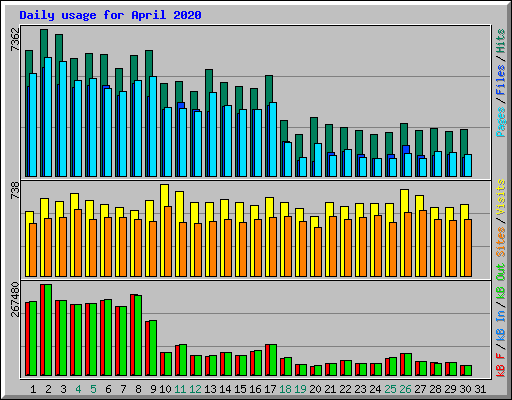This screenshot has height=400, width=512.
Task: Select green weekend day label 18
Action: click(x=285, y=389)
